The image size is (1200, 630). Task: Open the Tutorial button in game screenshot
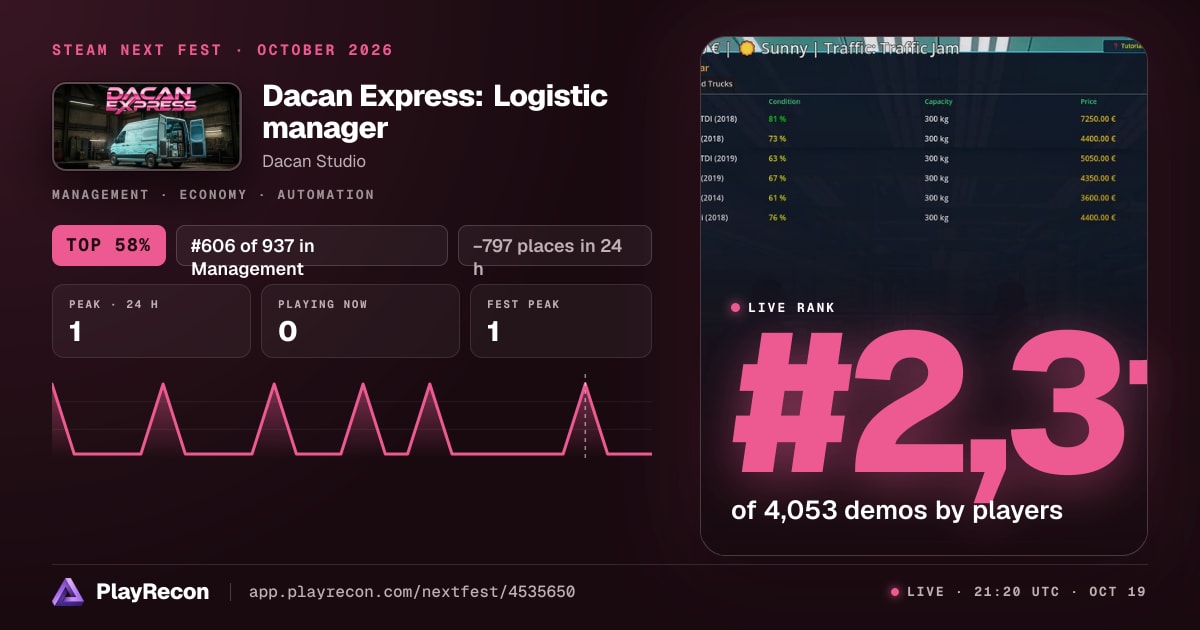point(1124,46)
